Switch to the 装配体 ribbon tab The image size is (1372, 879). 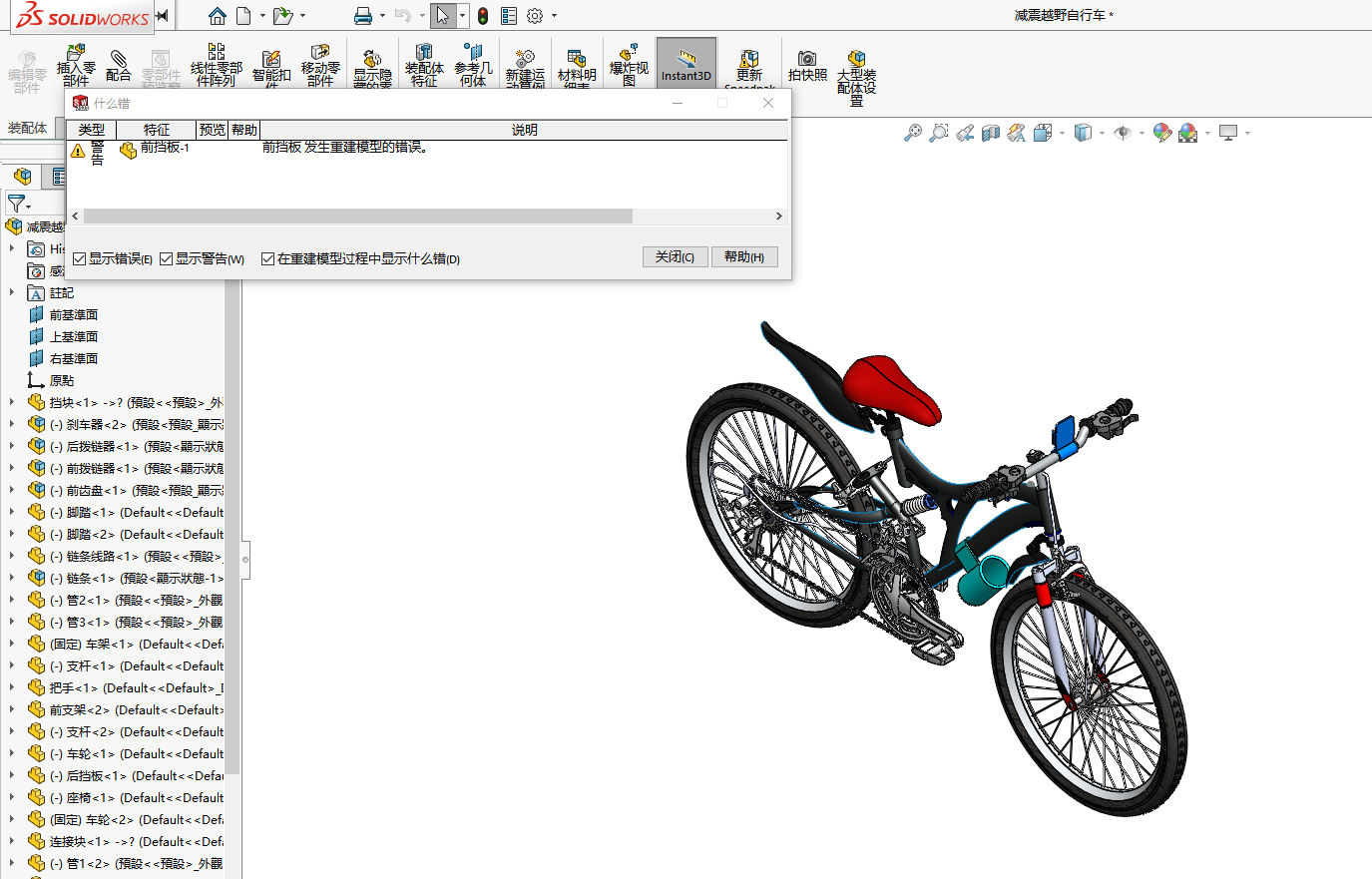(x=27, y=129)
